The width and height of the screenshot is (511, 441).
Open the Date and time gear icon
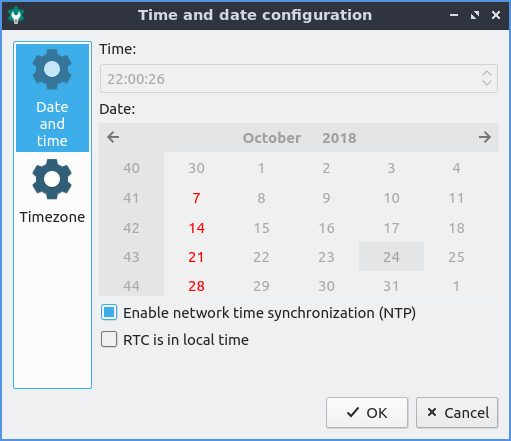pos(52,69)
